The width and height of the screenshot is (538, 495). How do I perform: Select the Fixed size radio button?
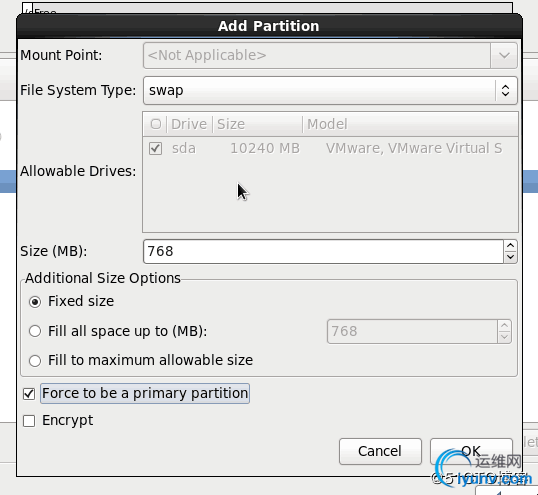tap(35, 302)
